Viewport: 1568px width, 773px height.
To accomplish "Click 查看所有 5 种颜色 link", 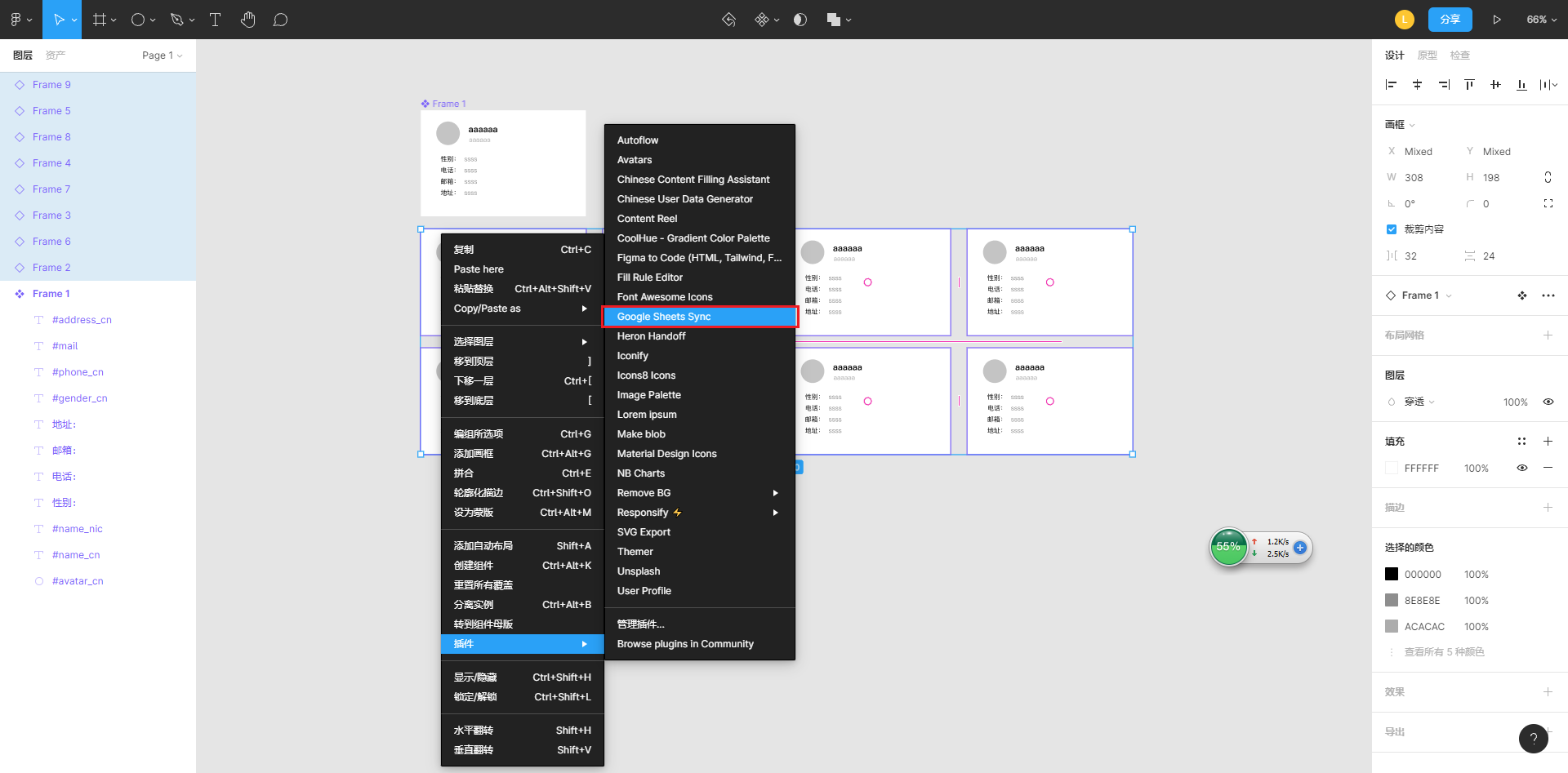I will [1444, 652].
